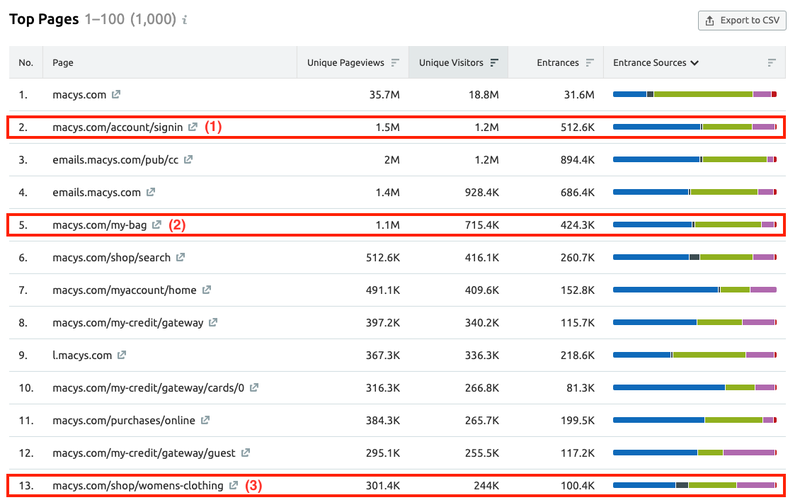
Task: Click the Unique Pageviews column header label
Action: [x=345, y=62]
